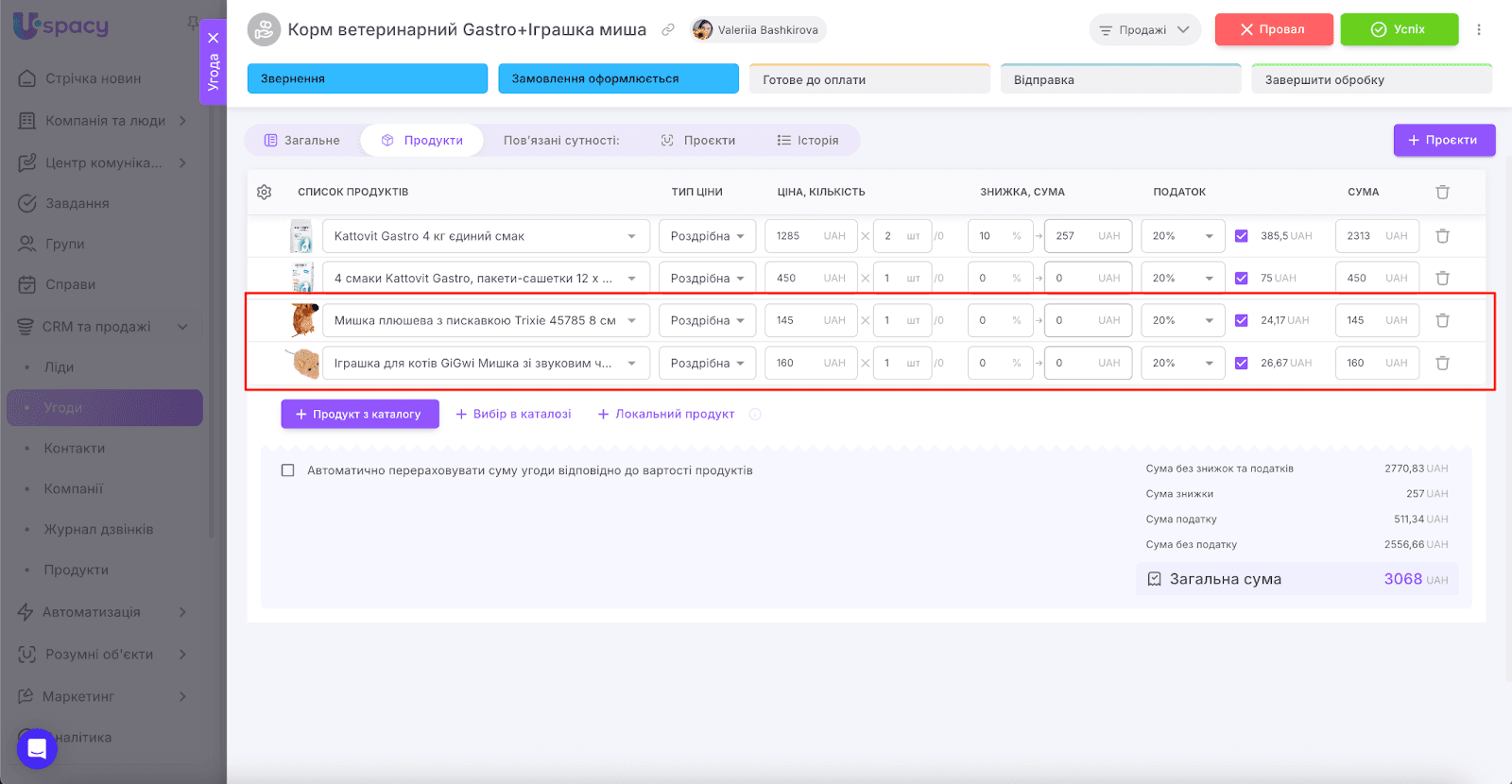Expand price type dropdown for Trixie mouse row

point(707,320)
